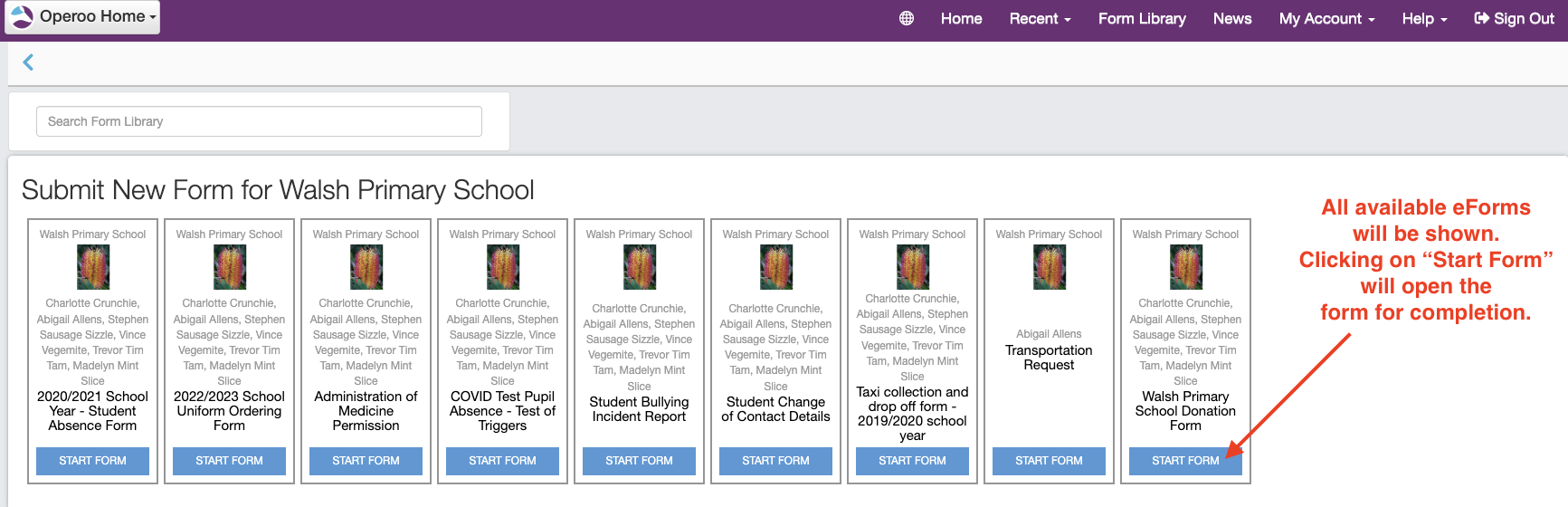Start the Student Absence Form

click(92, 461)
